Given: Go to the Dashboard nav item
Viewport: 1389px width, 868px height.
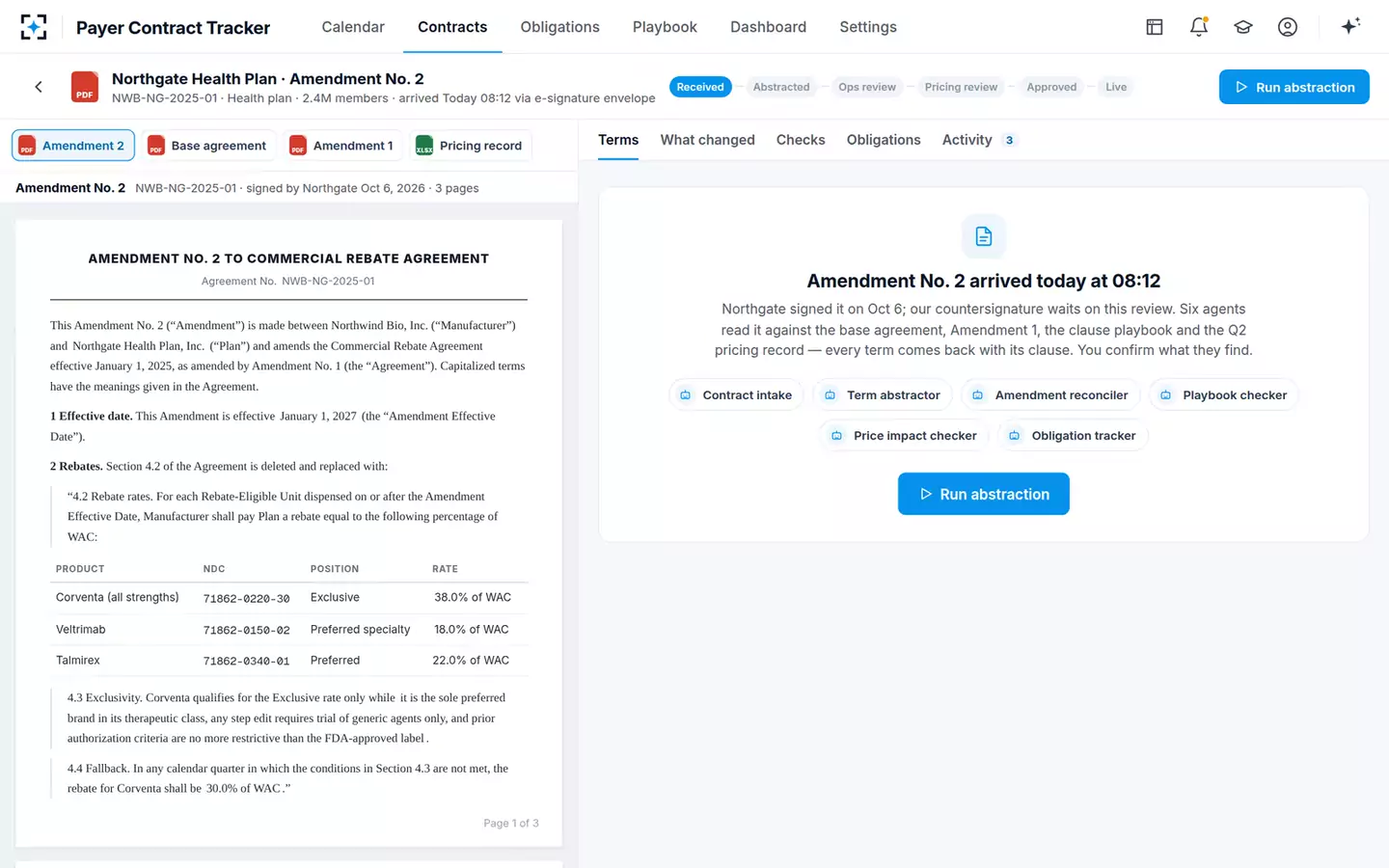Looking at the screenshot, I should tap(768, 27).
